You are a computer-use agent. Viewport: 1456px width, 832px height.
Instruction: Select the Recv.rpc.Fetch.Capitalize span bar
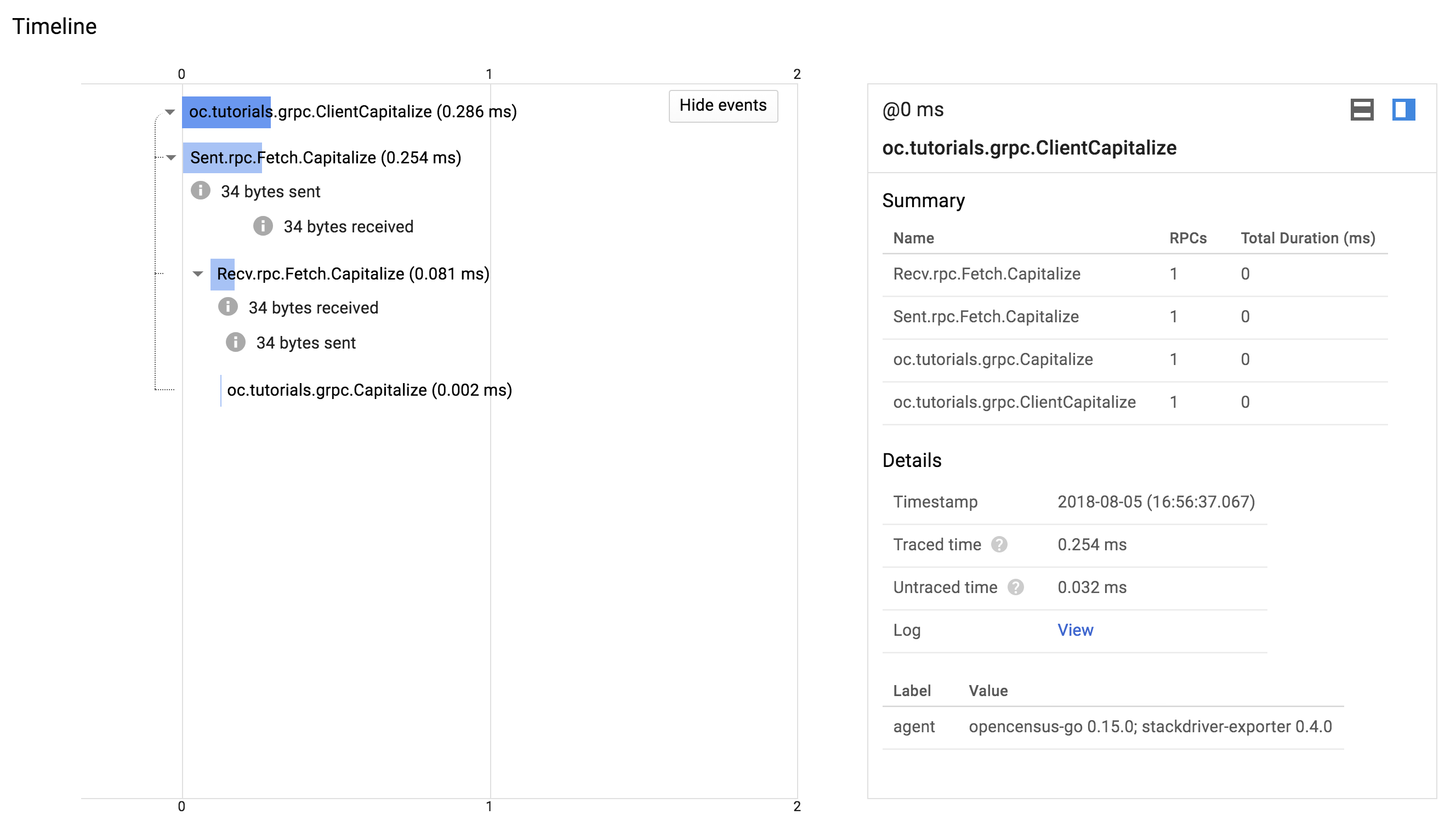click(222, 274)
